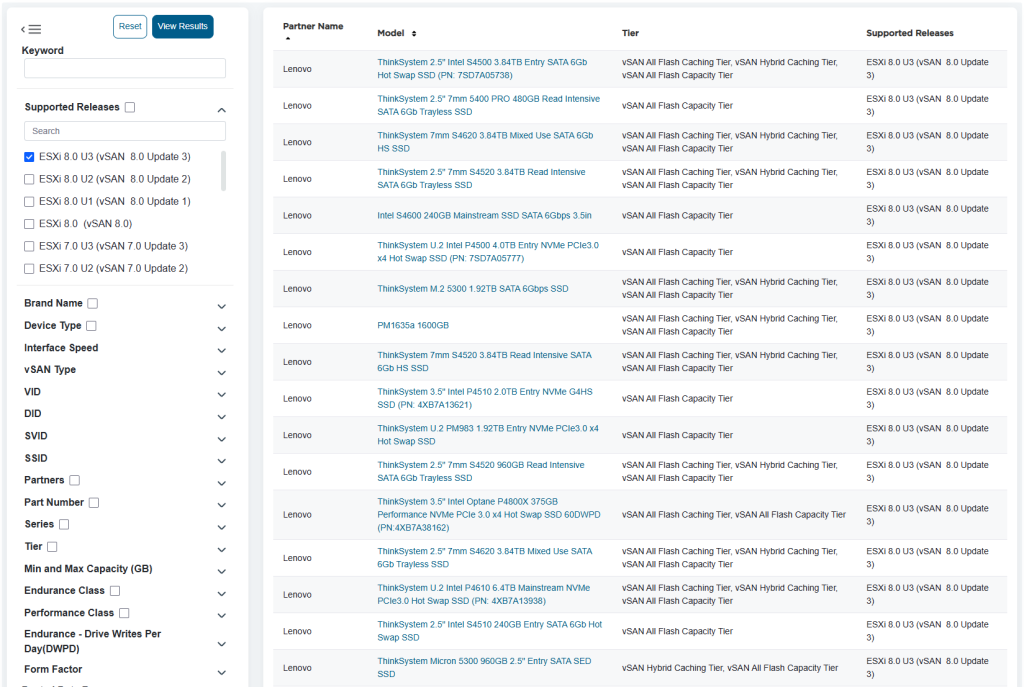This screenshot has width=1024, height=687.
Task: Focus the Keyword input field
Action: tap(125, 68)
